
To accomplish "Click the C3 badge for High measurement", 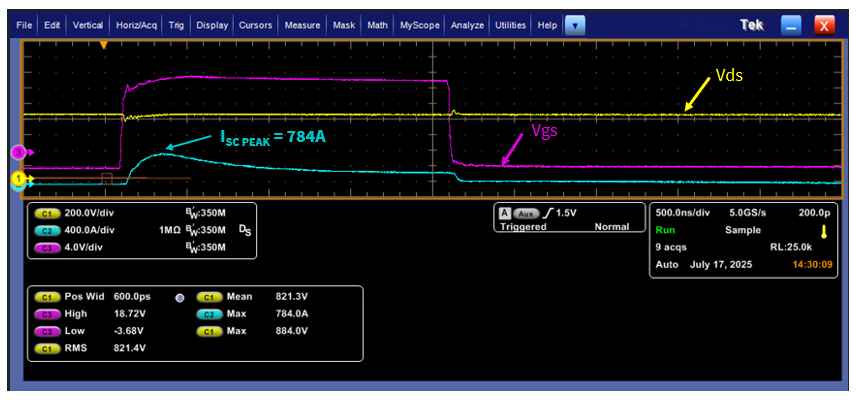I will point(47,314).
